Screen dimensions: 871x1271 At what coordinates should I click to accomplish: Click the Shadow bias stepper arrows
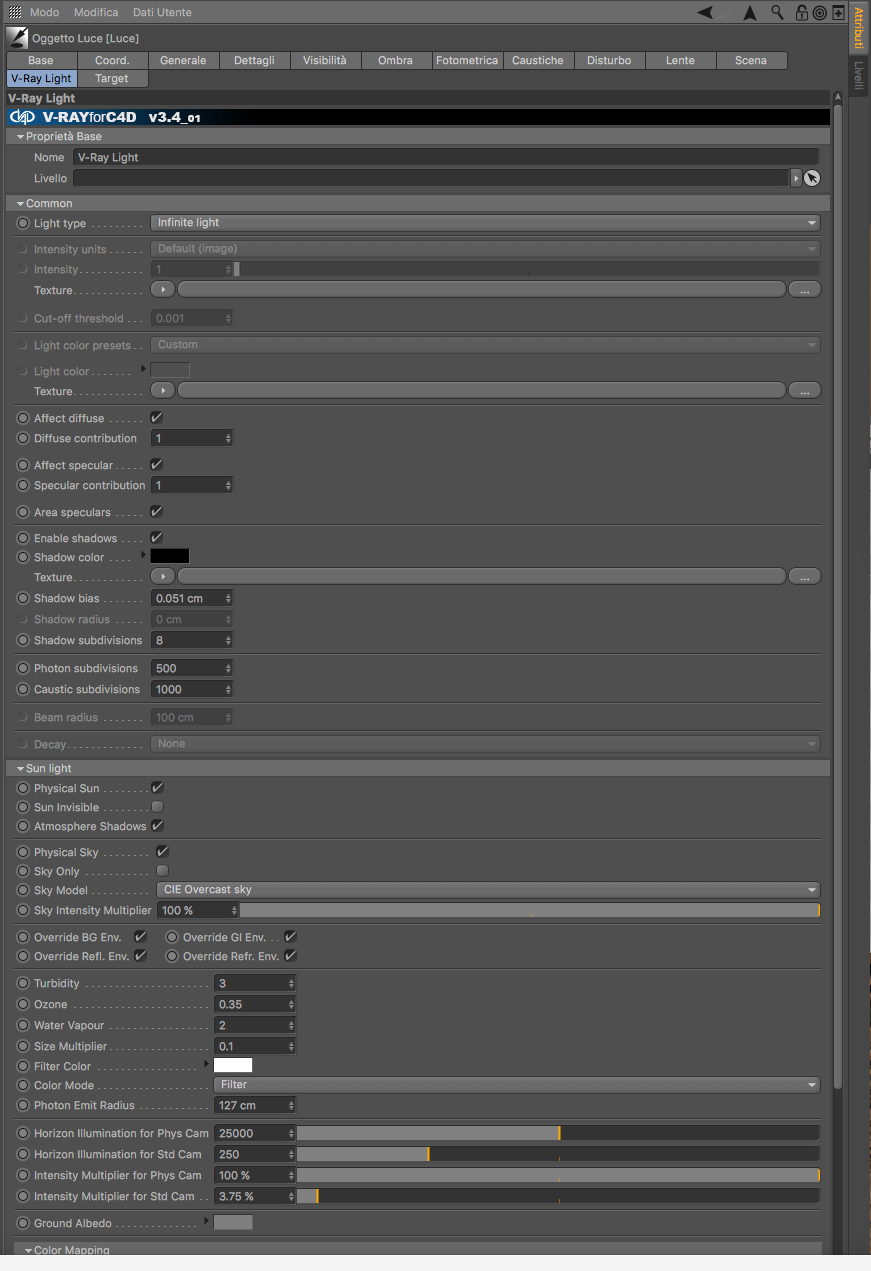click(229, 598)
